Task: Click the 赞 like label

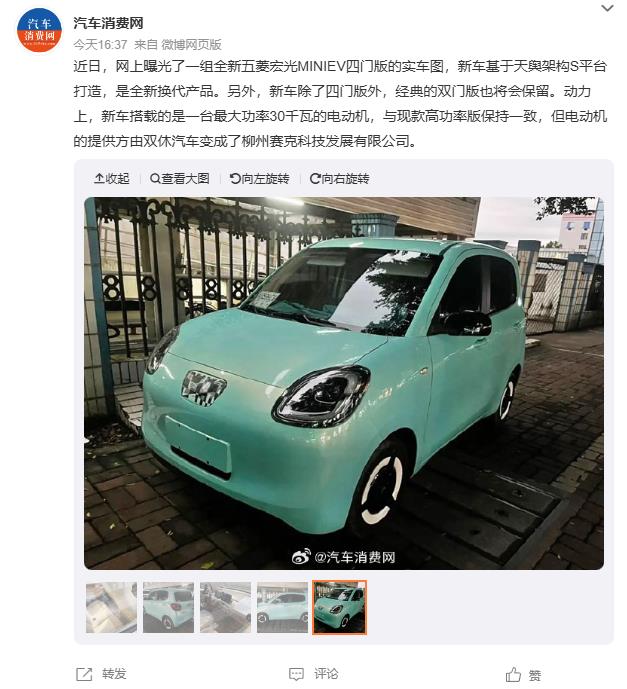Action: [x=535, y=675]
